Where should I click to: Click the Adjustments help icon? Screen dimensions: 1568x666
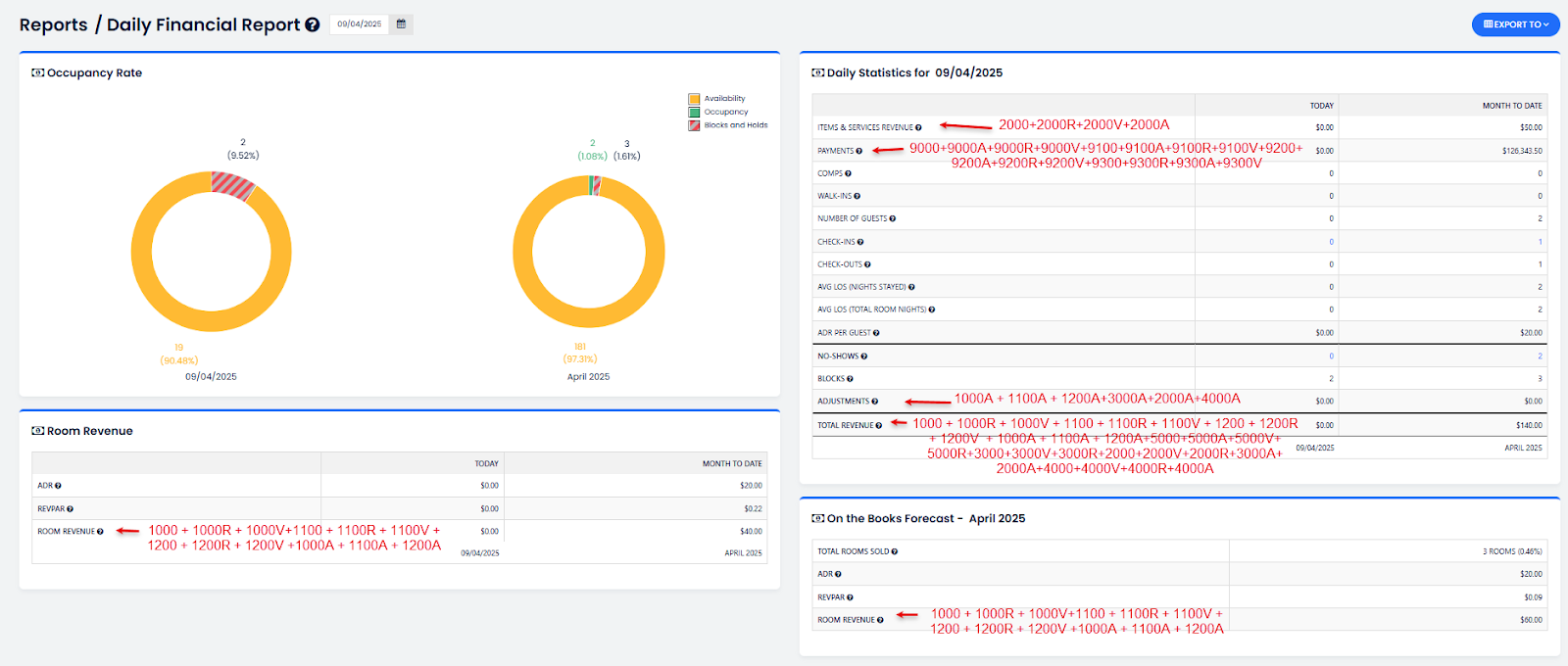click(875, 402)
